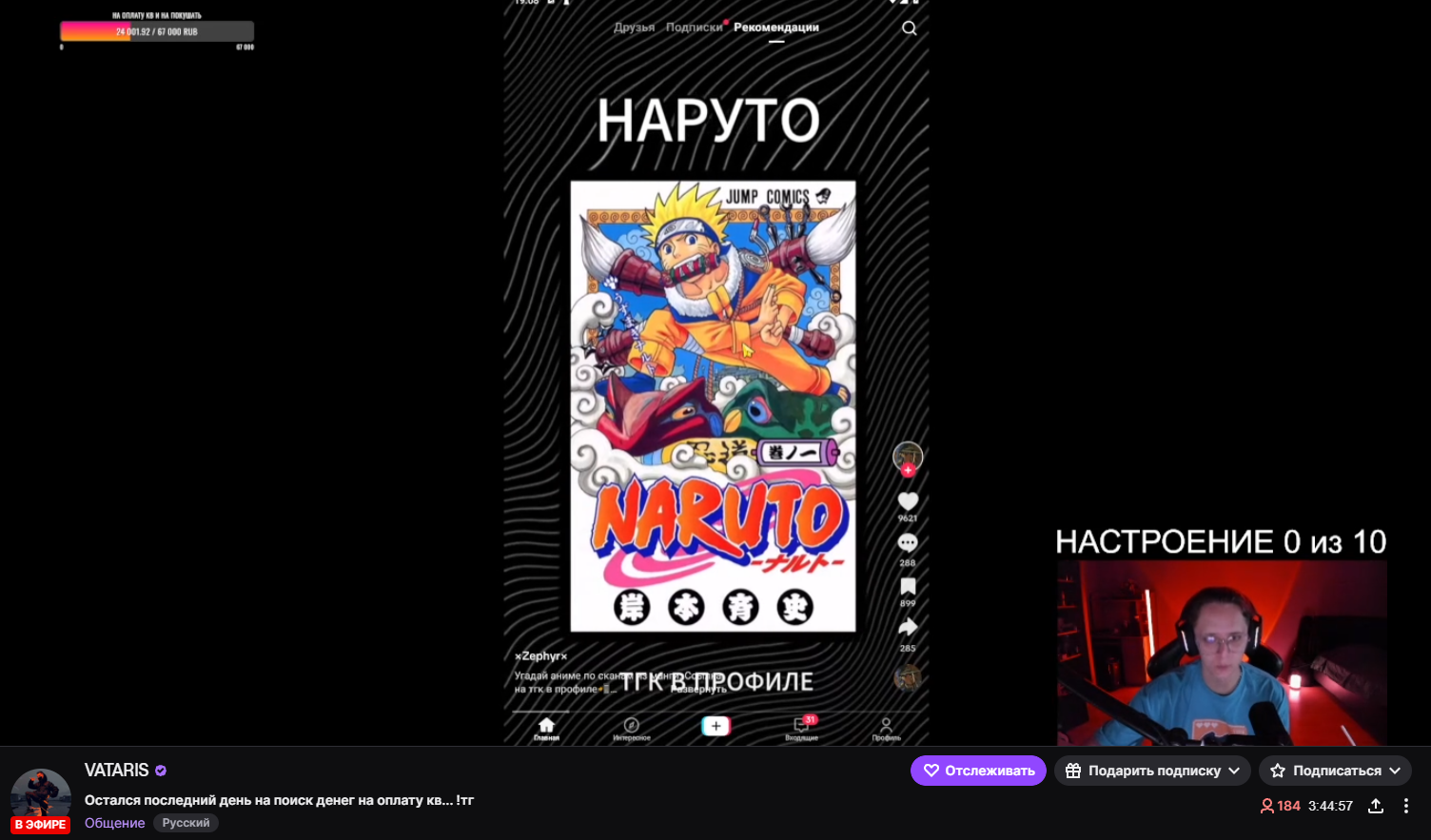Open the three-dot more options menu

[1406, 806]
